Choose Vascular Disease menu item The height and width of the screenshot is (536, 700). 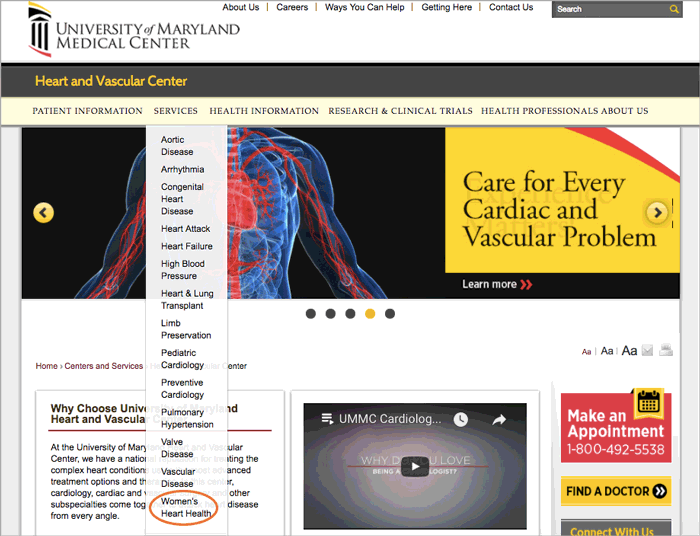[178, 478]
